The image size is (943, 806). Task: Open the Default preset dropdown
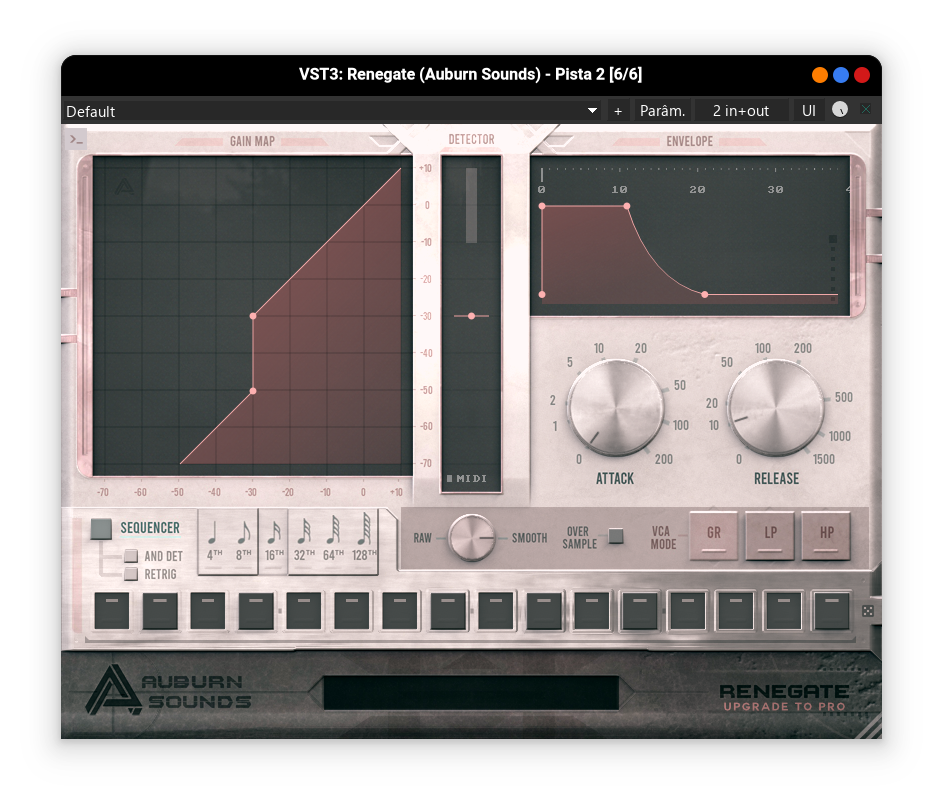332,111
